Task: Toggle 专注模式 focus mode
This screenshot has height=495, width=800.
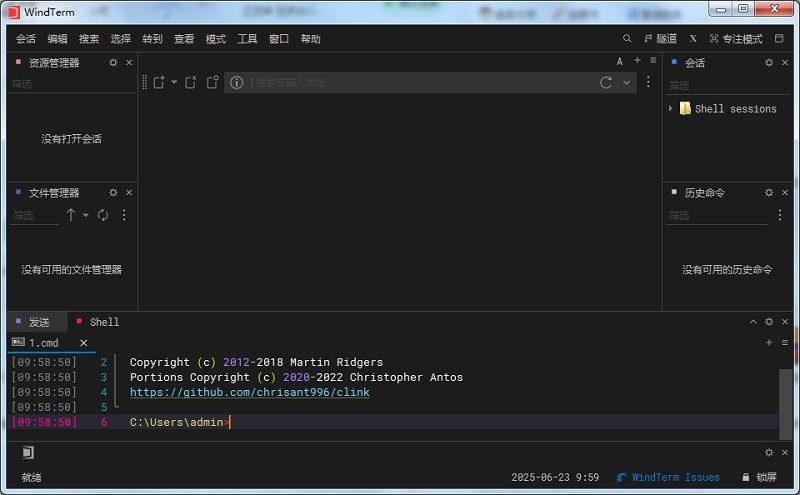Action: (736, 39)
